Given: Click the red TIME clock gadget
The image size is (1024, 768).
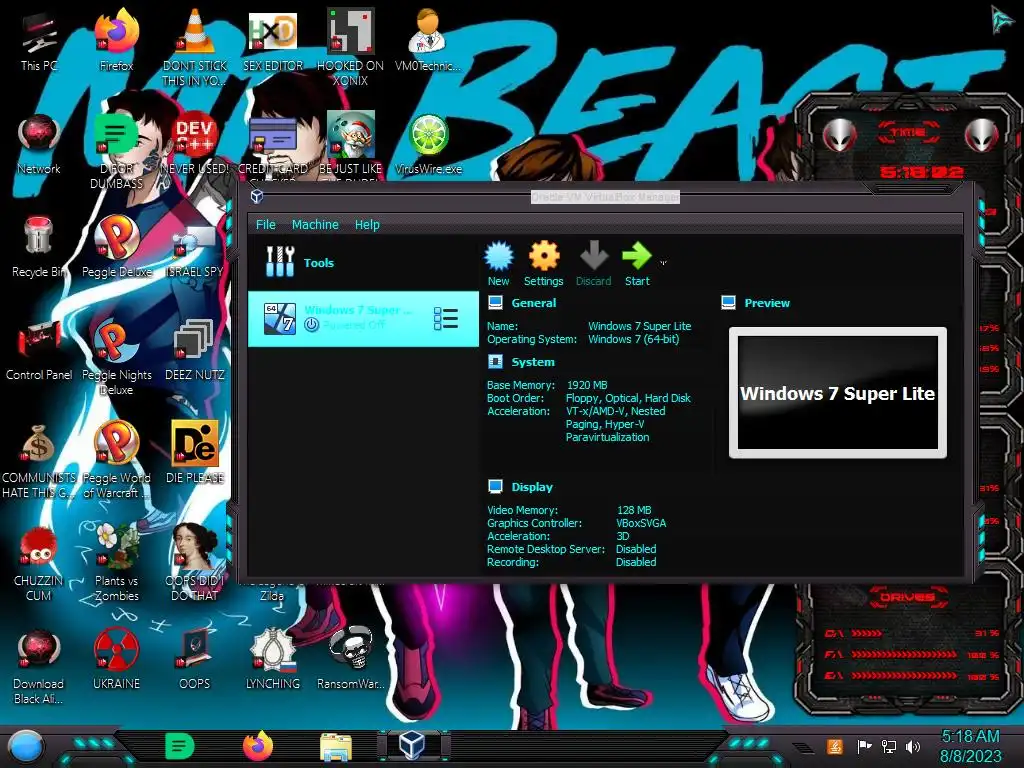Looking at the screenshot, I should [x=921, y=172].
